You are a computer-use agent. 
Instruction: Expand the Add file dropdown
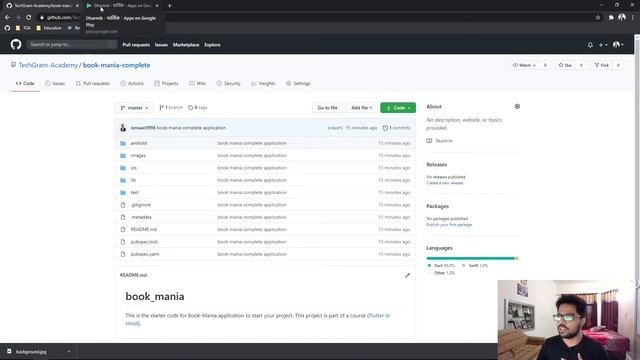(x=361, y=108)
